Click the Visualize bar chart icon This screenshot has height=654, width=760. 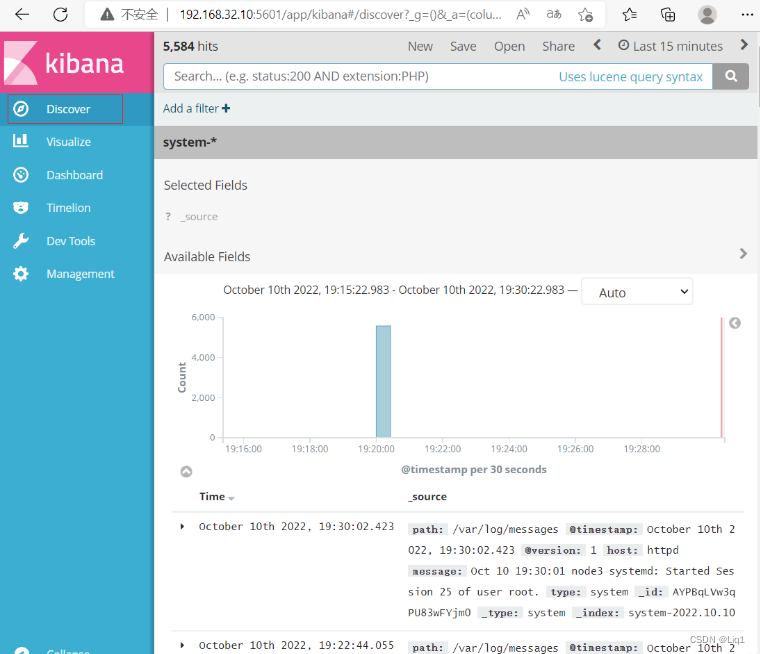(20, 141)
